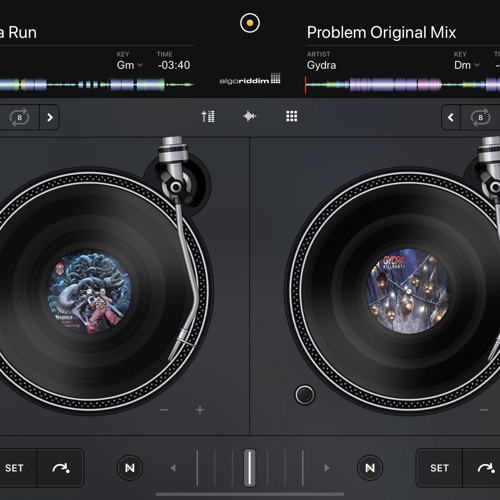Jump to cue point on right deck
This screenshot has width=500, height=500.
[482, 468]
